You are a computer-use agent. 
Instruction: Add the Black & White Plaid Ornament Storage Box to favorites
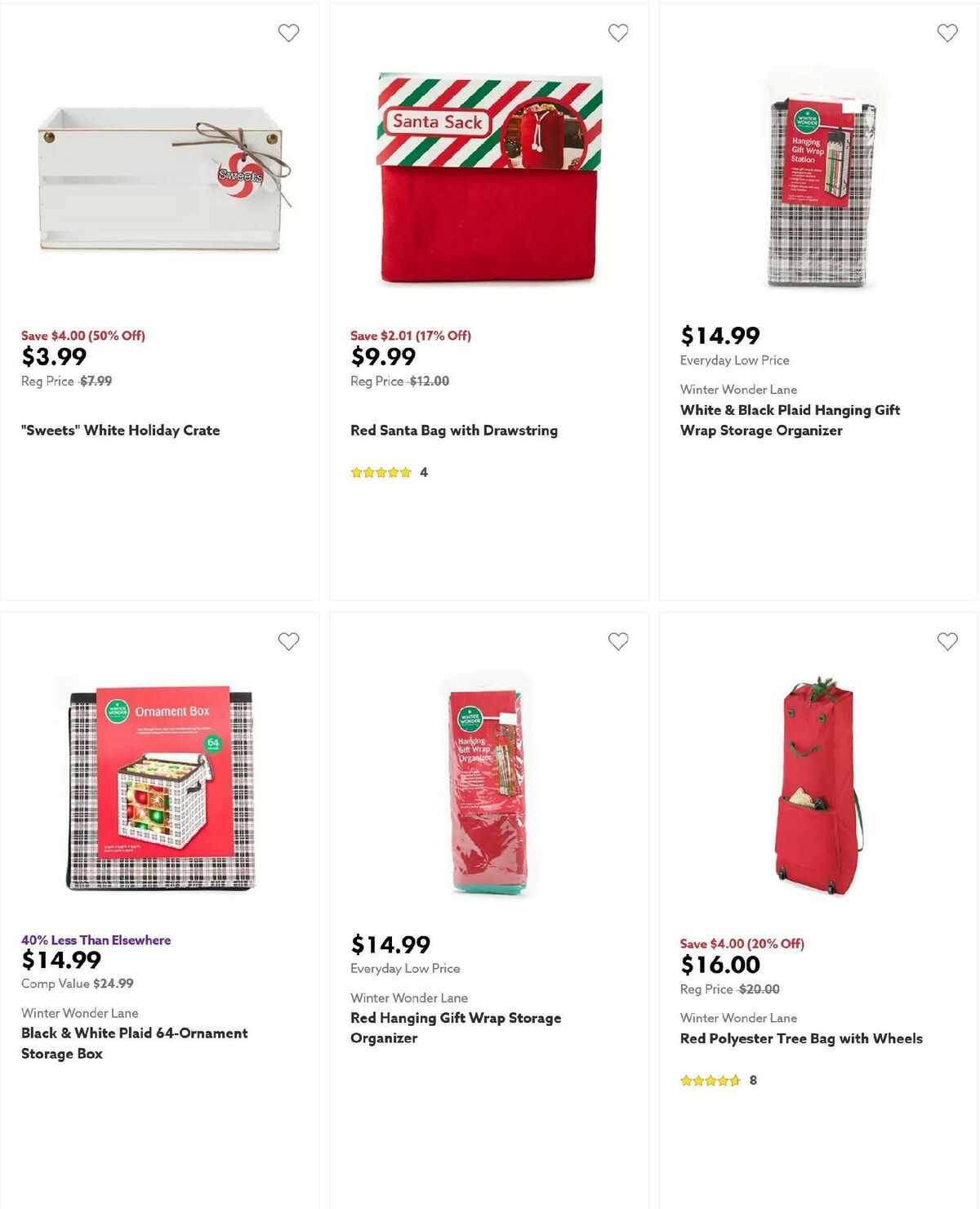click(x=289, y=642)
